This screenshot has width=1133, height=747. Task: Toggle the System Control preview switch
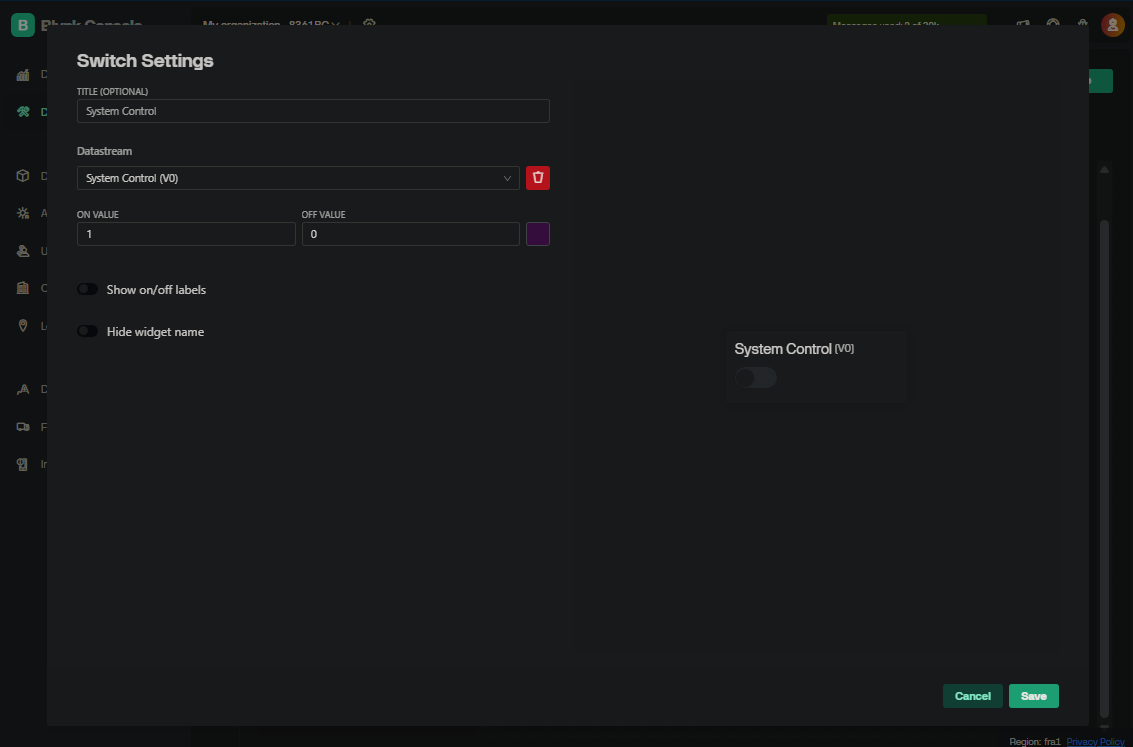(755, 378)
